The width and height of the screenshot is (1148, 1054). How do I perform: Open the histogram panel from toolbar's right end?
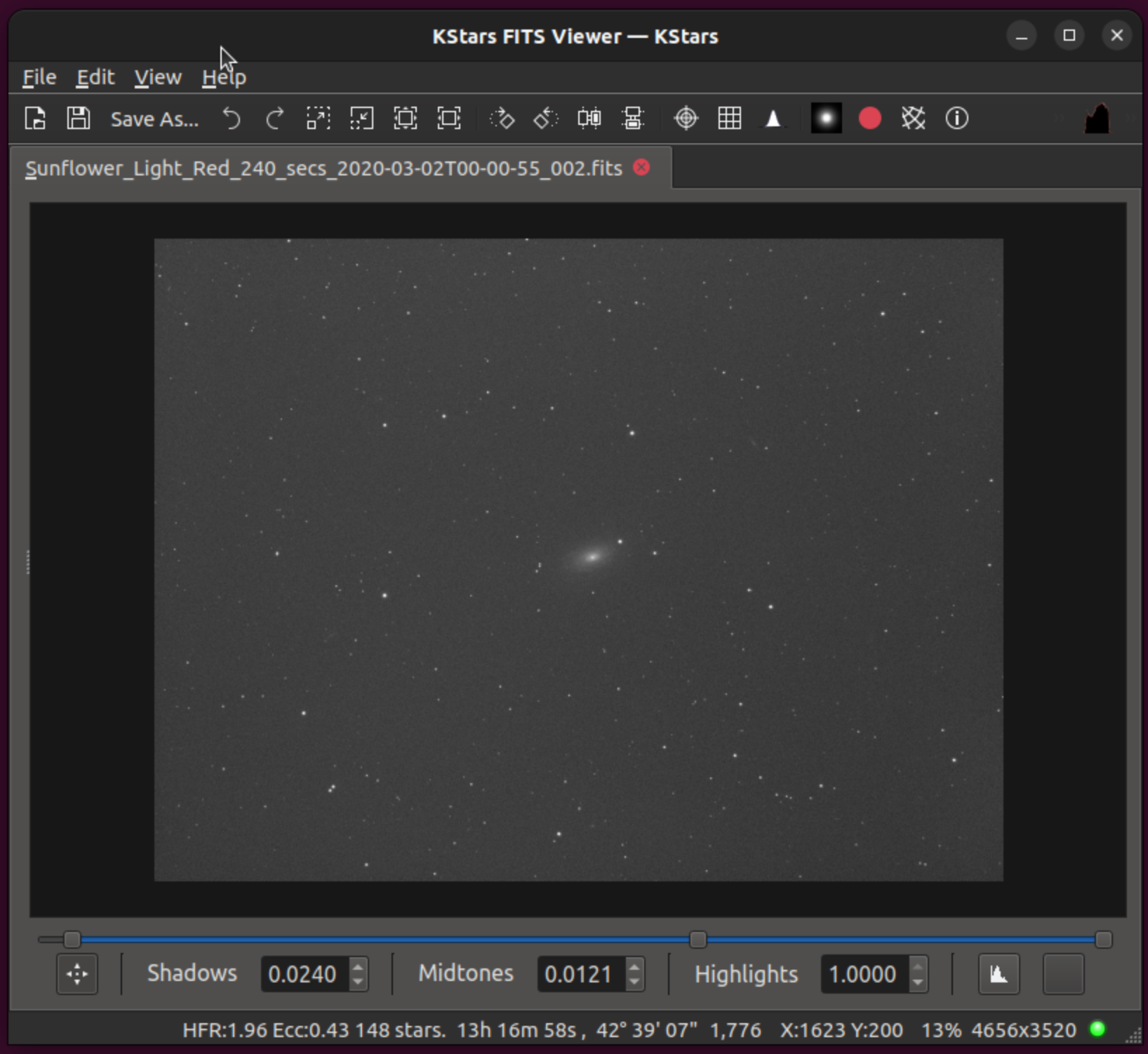pos(1097,119)
